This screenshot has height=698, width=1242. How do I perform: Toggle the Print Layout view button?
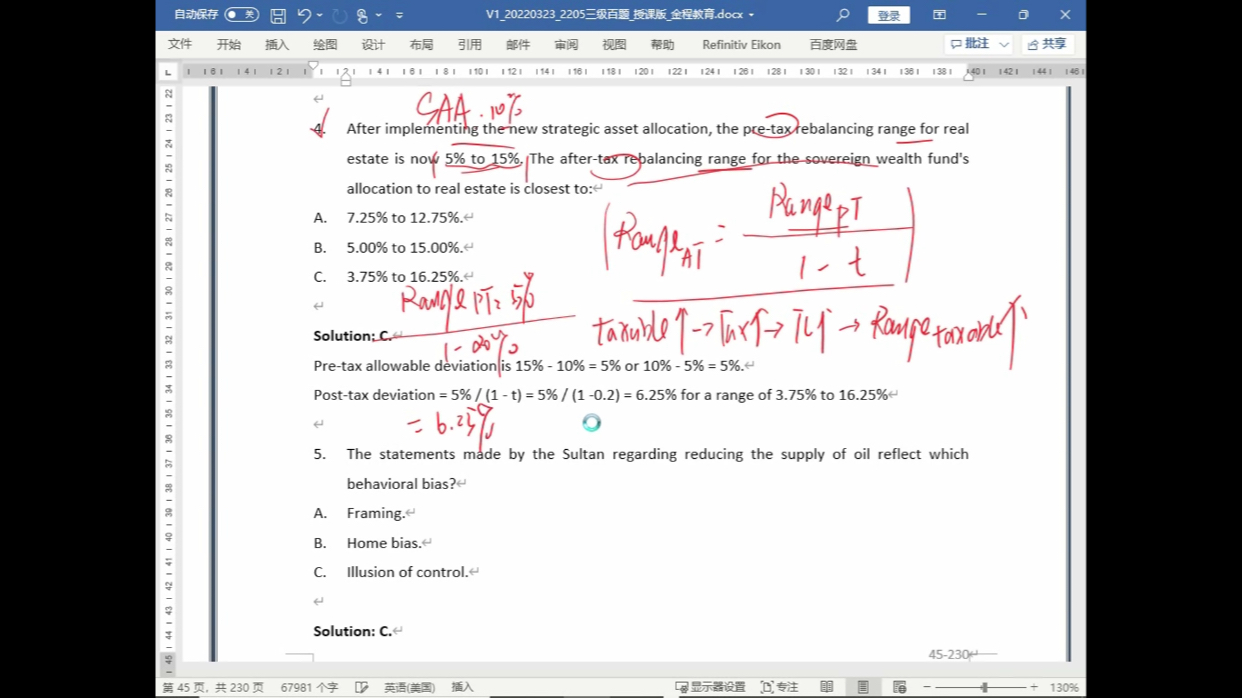point(862,687)
